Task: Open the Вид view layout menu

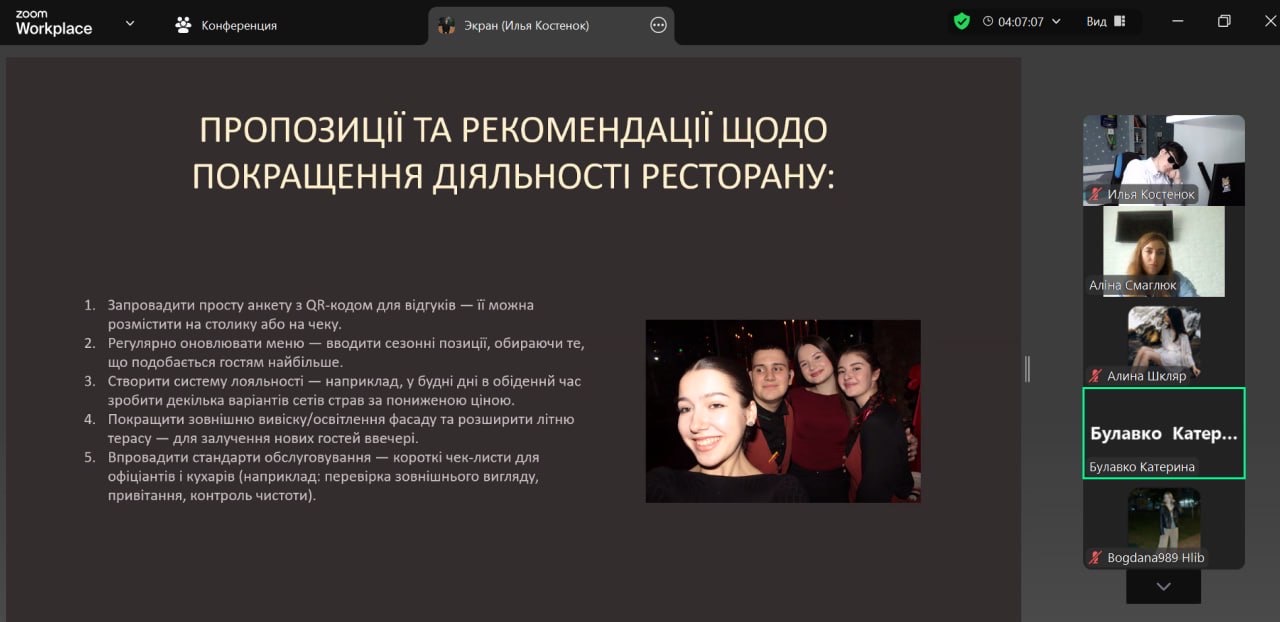Action: [1106, 21]
